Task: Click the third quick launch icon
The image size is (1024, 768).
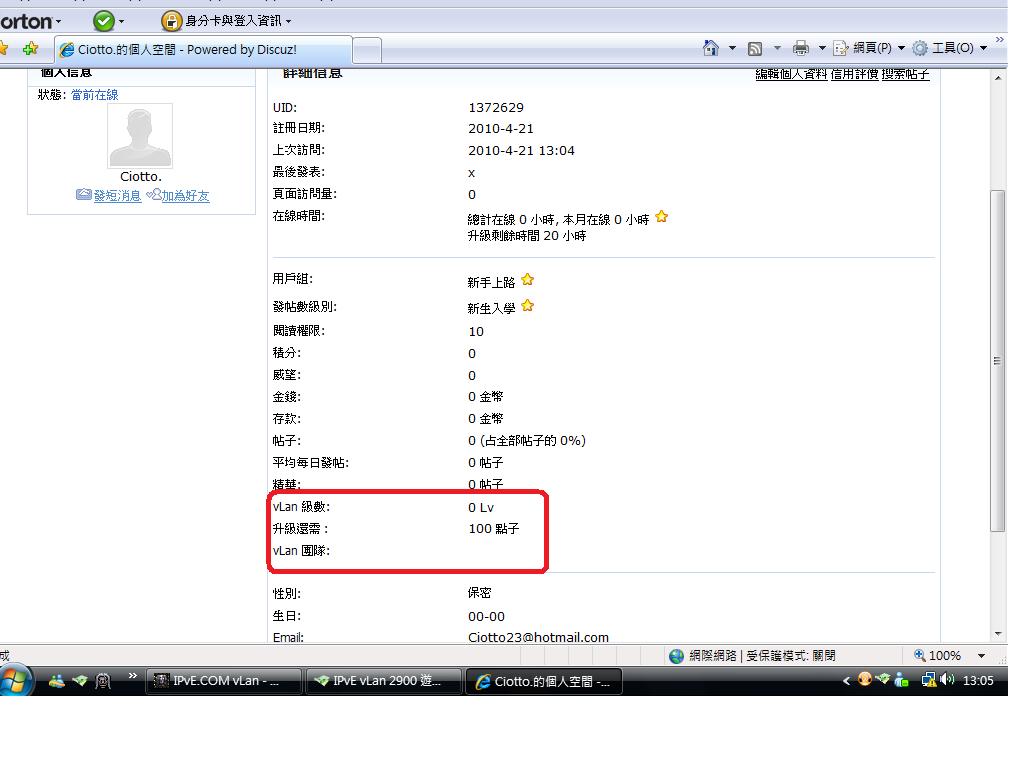Action: 103,681
